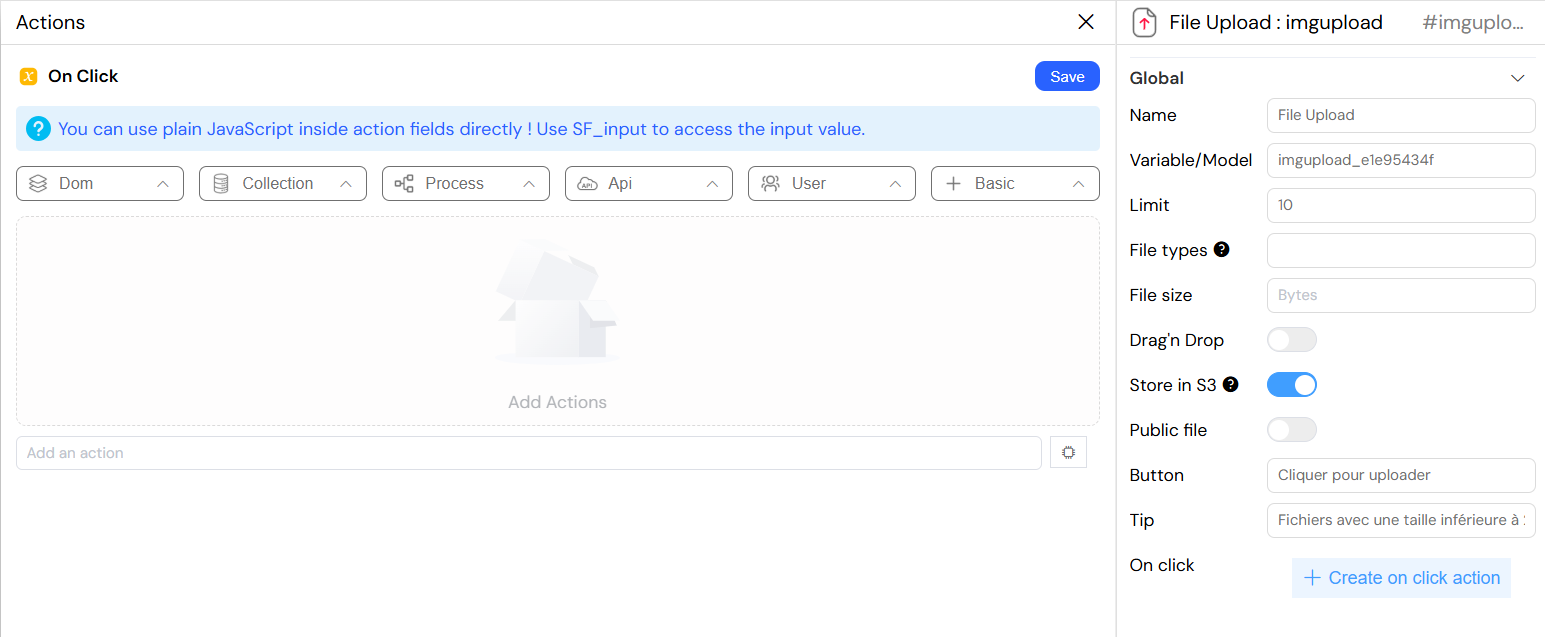Image resolution: width=1545 pixels, height=637 pixels.
Task: Click the File types input field
Action: 1401,250
